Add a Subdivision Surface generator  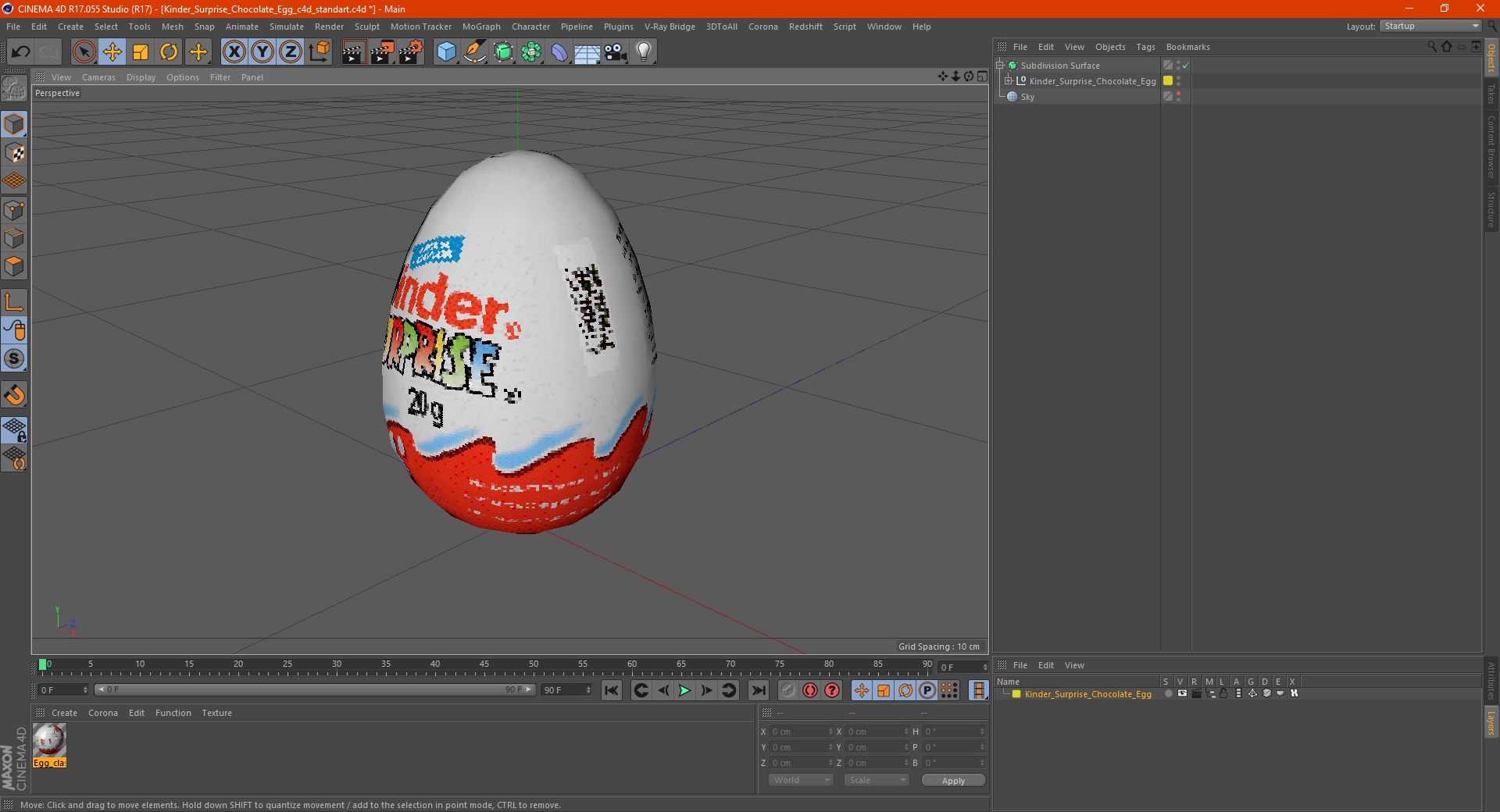point(503,52)
